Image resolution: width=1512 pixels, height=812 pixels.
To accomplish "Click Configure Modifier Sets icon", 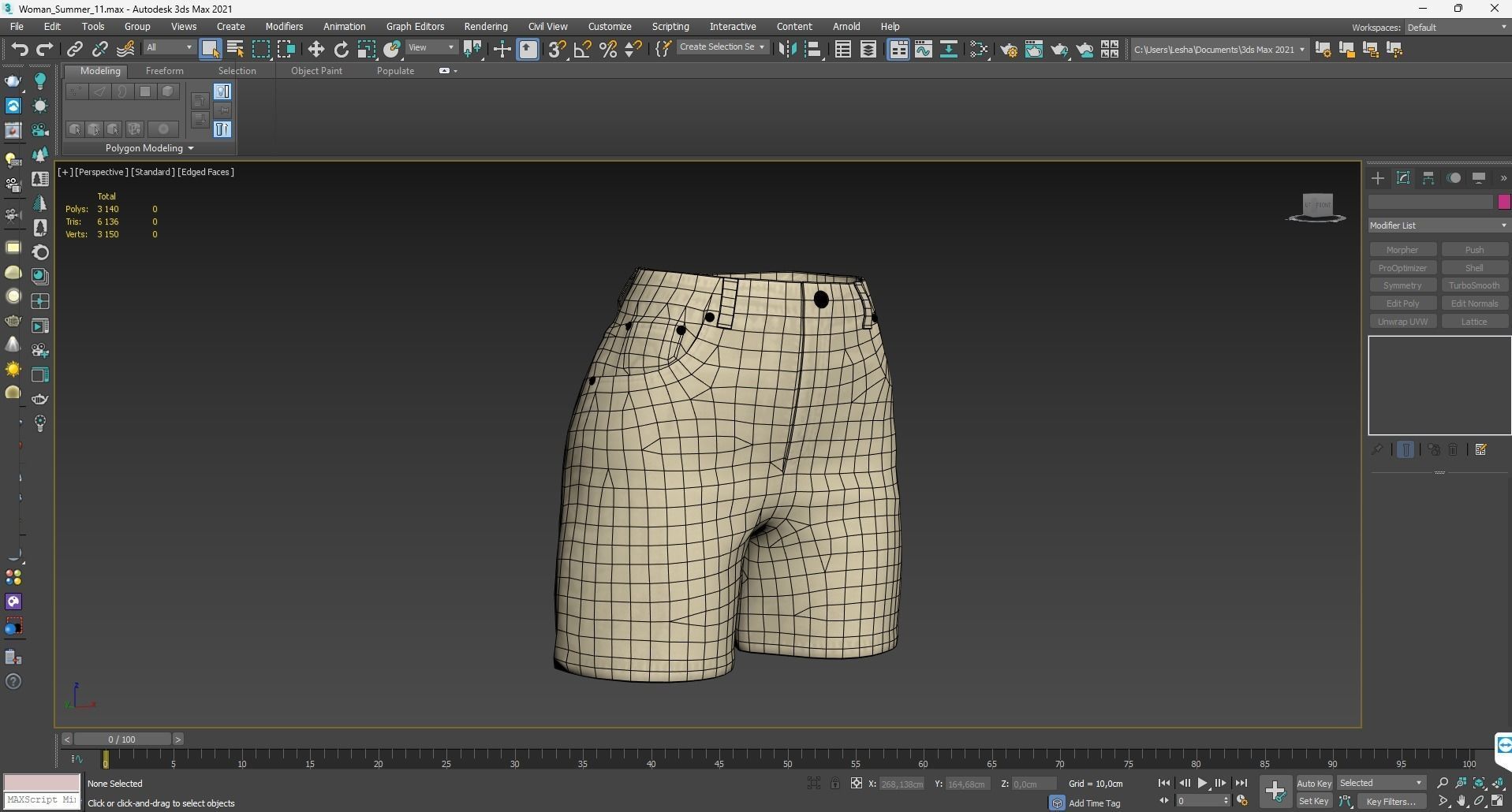I will pyautogui.click(x=1480, y=449).
